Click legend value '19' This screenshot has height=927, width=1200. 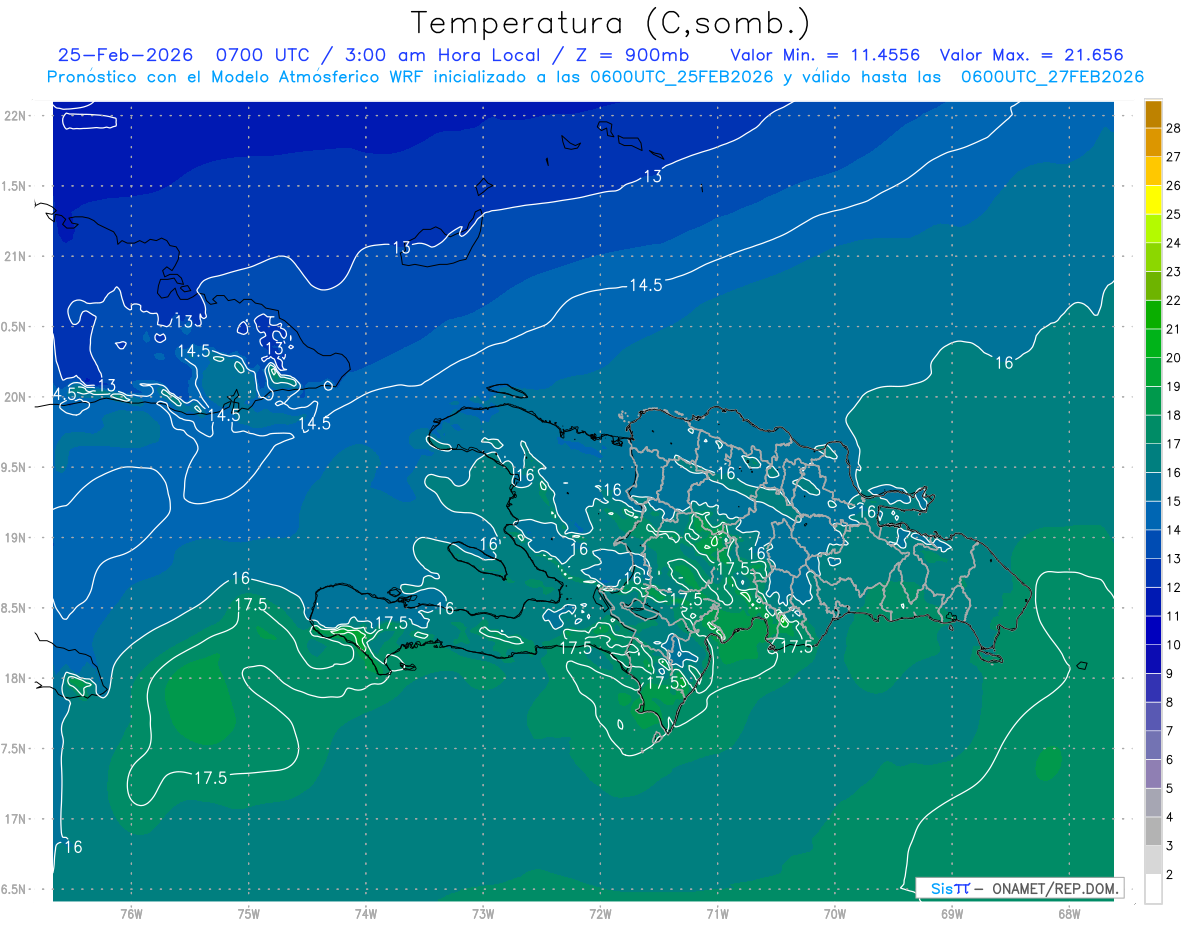(x=1174, y=386)
